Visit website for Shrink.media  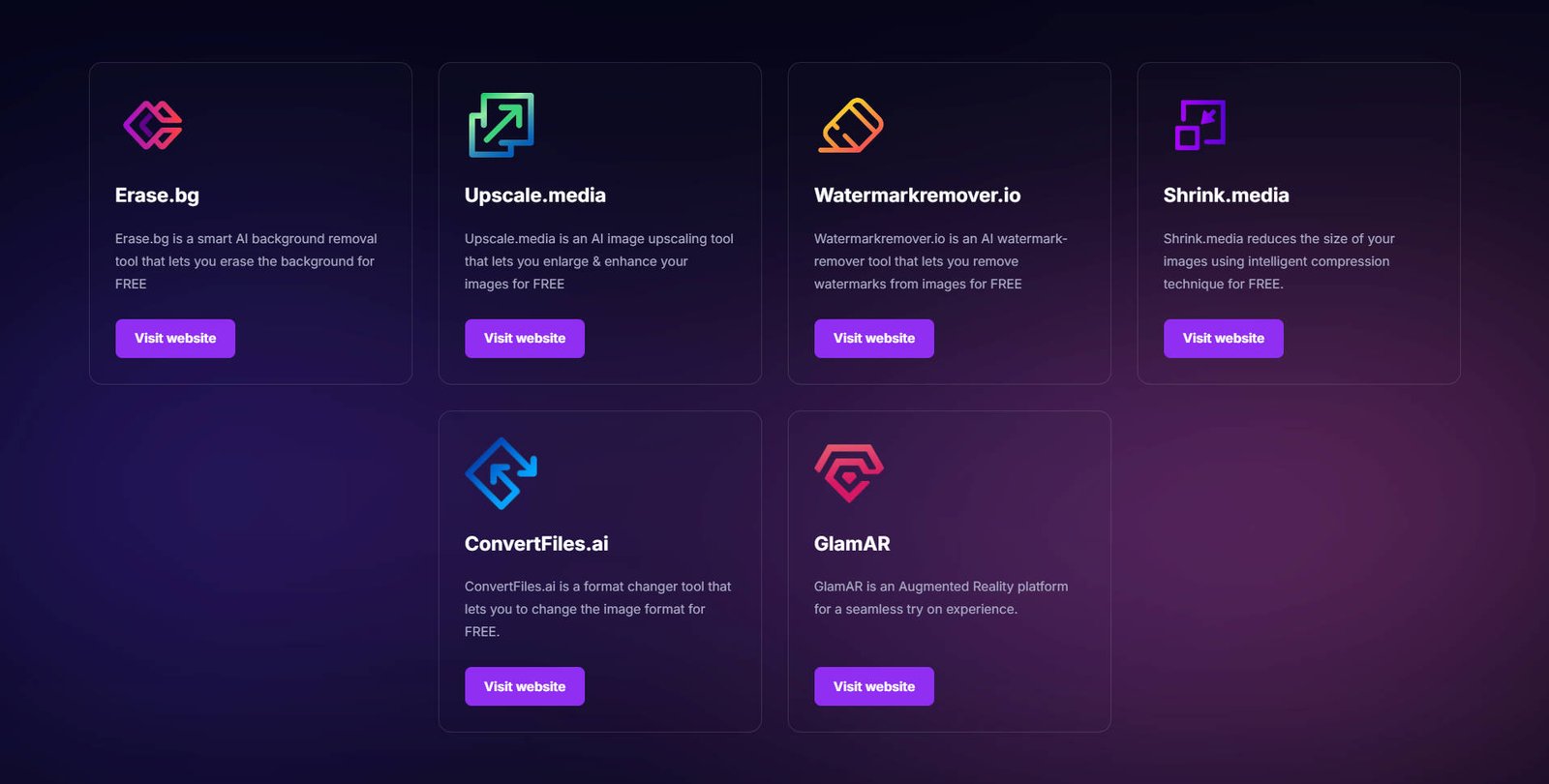1224,339
